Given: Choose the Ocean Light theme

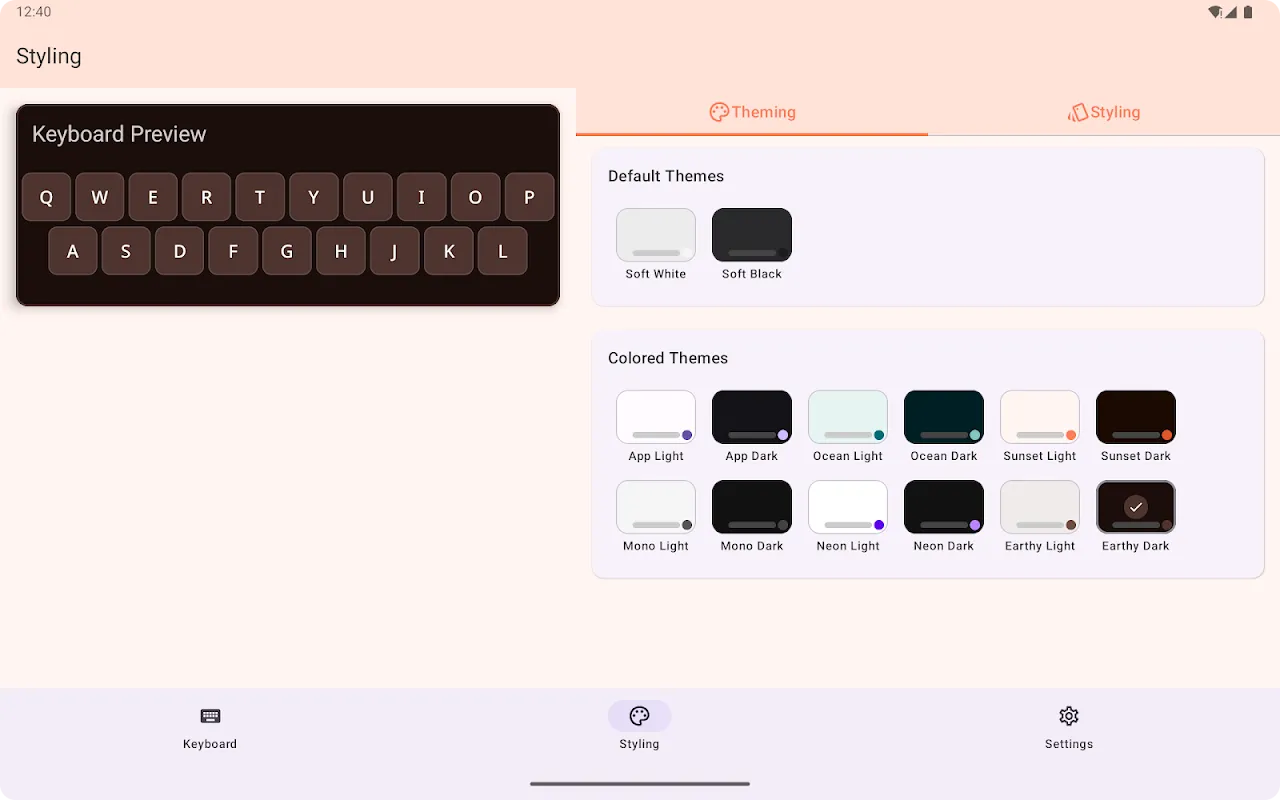Looking at the screenshot, I should [848, 417].
